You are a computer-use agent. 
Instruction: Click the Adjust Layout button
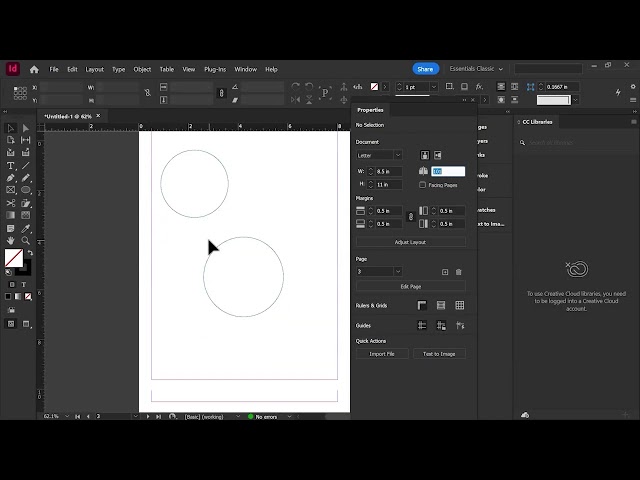coord(411,242)
